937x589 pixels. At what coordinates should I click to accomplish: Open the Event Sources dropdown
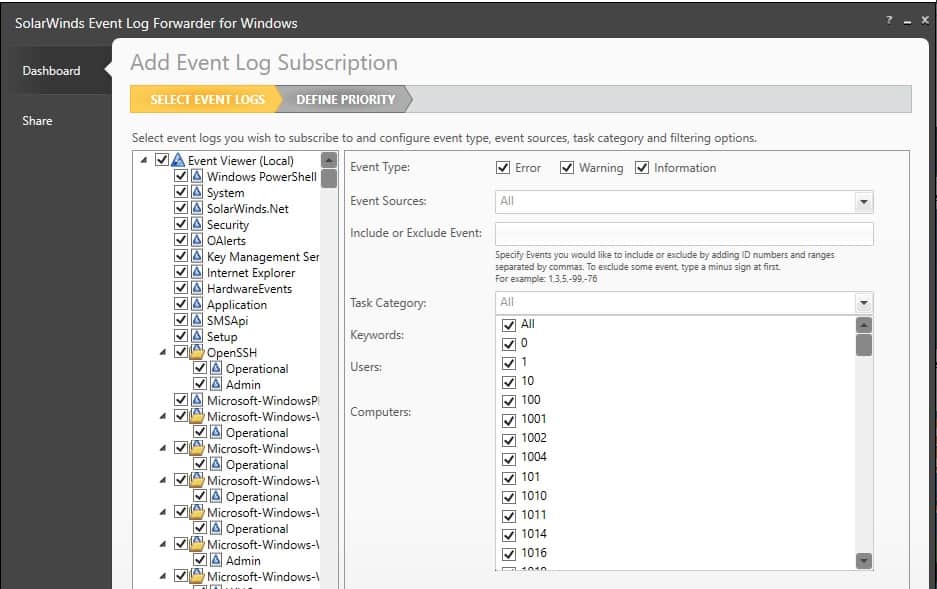(863, 202)
